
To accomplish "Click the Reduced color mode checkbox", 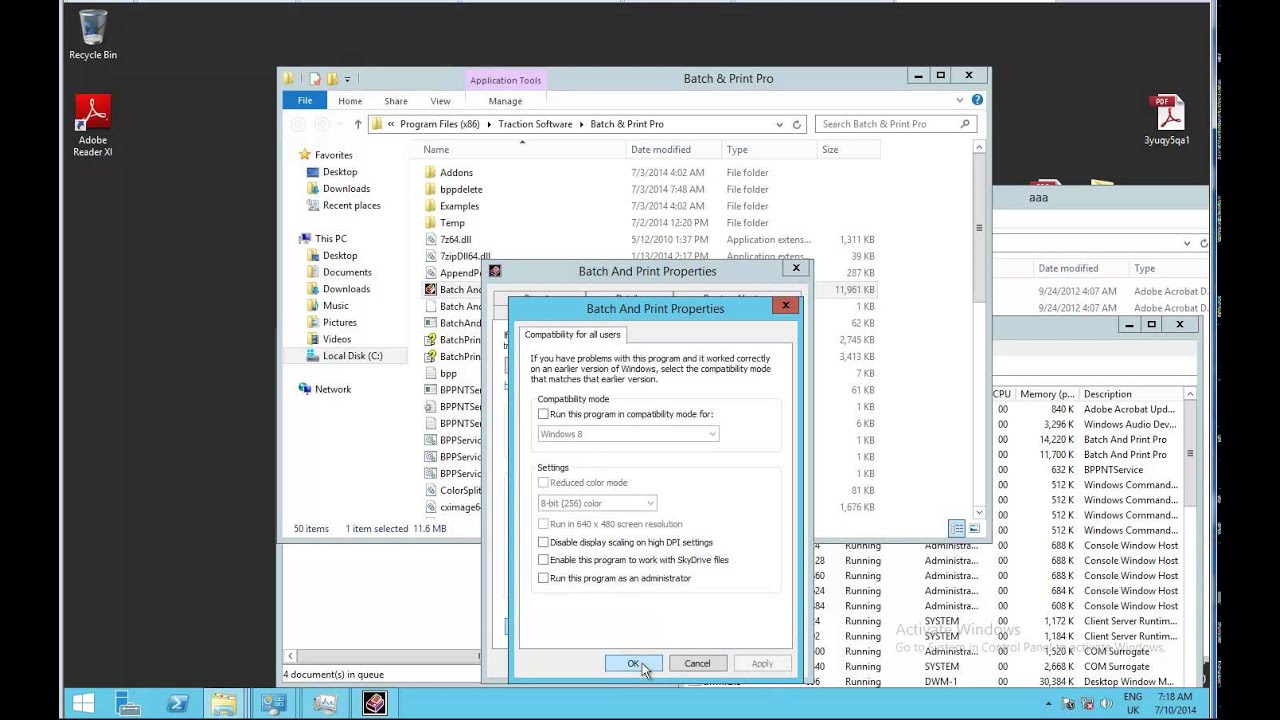I will 543,483.
